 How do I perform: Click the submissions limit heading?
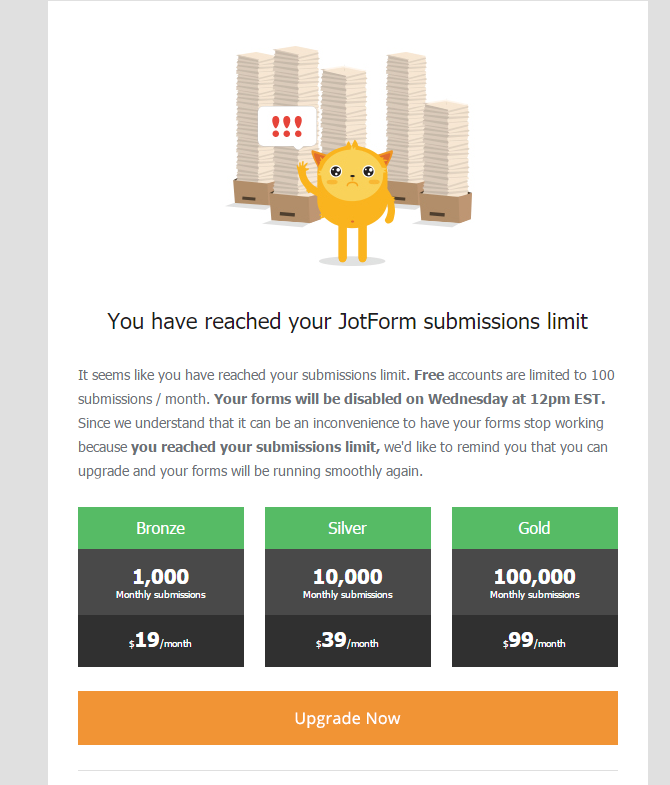pos(347,321)
